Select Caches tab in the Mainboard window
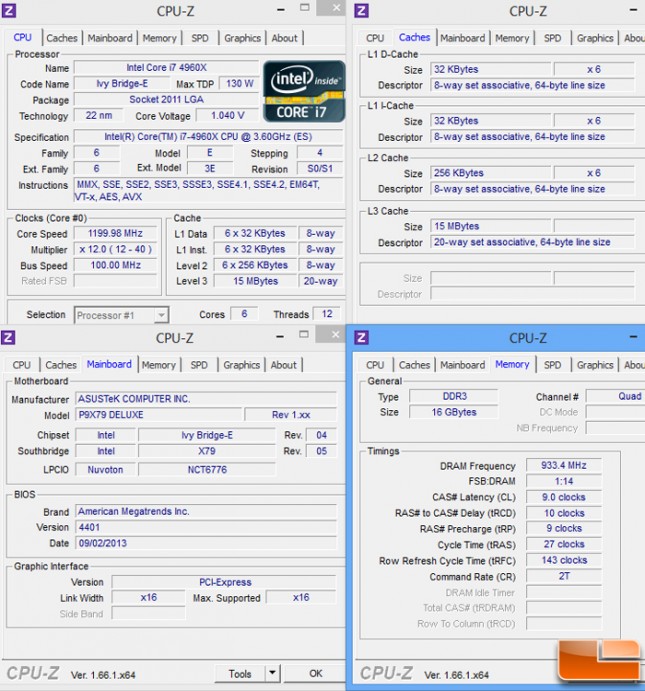The width and height of the screenshot is (645, 691). click(61, 365)
